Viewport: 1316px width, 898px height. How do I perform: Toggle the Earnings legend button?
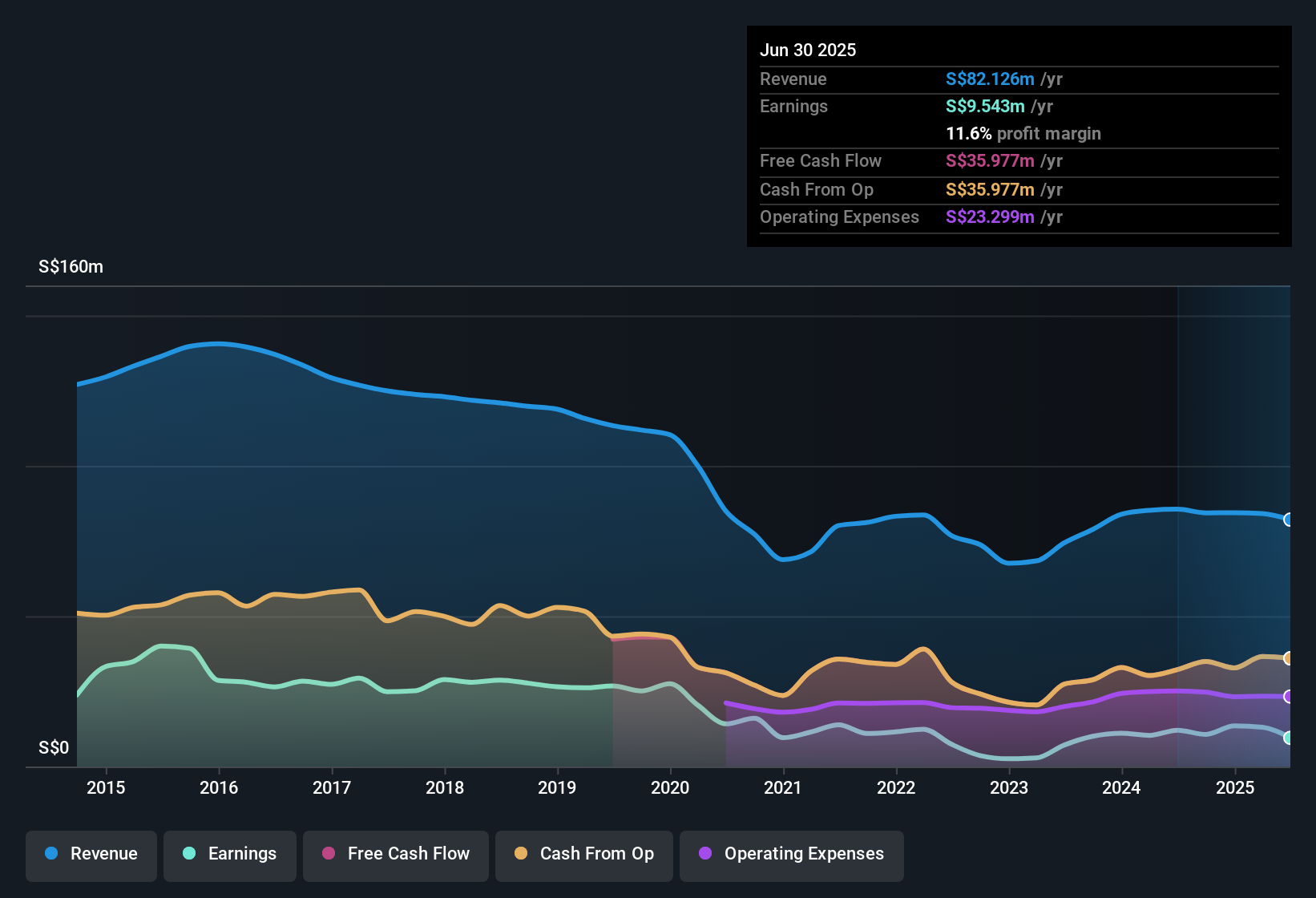(x=230, y=854)
